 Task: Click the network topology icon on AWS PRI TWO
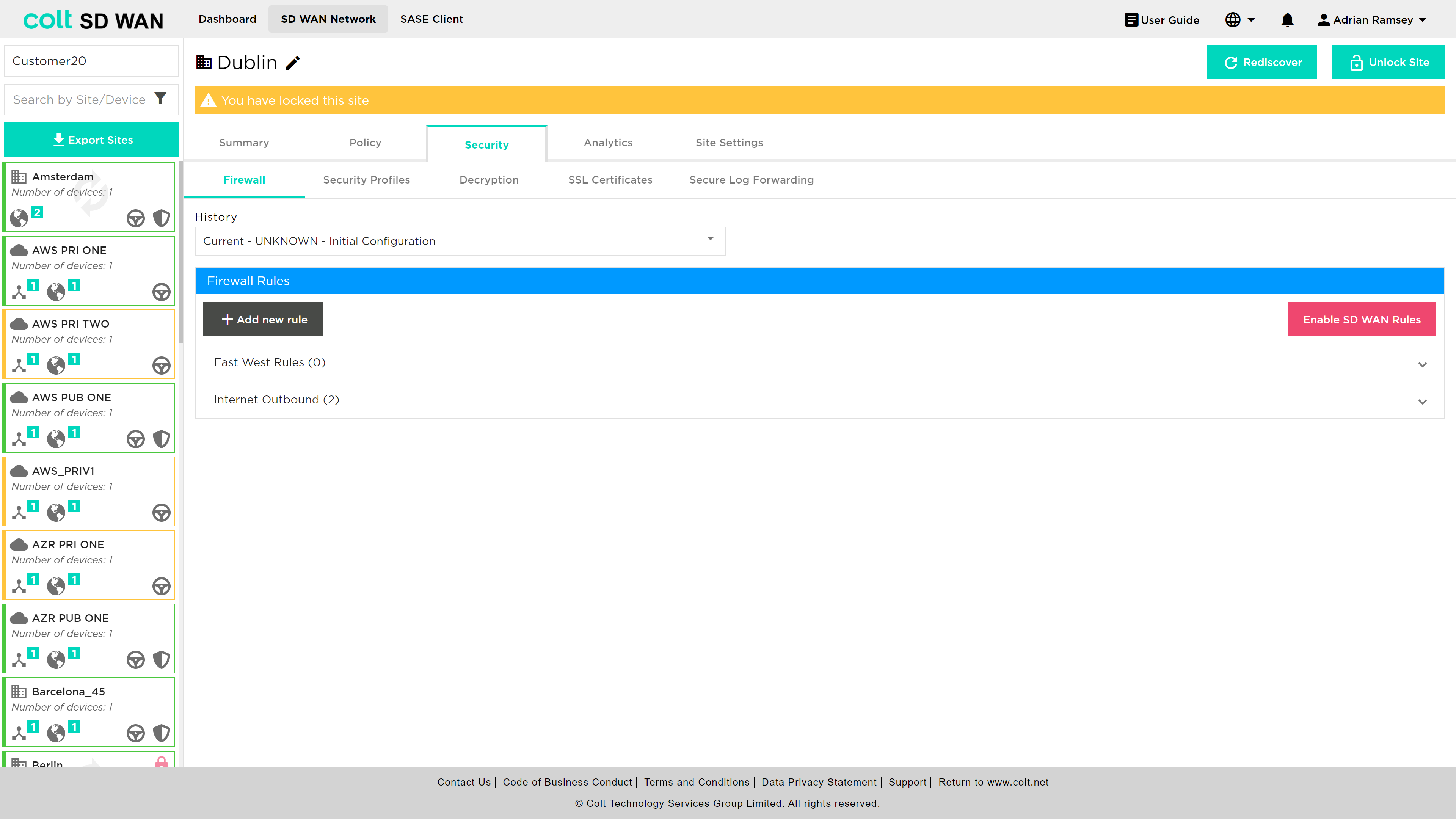pyautogui.click(x=19, y=365)
